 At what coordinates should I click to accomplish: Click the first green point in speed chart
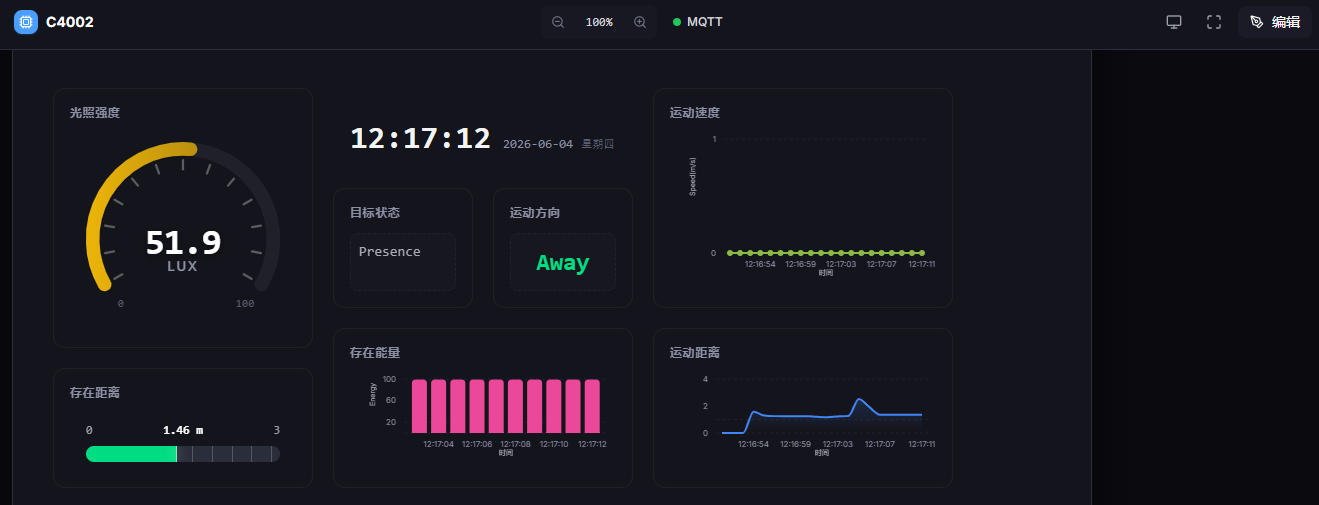click(x=730, y=253)
